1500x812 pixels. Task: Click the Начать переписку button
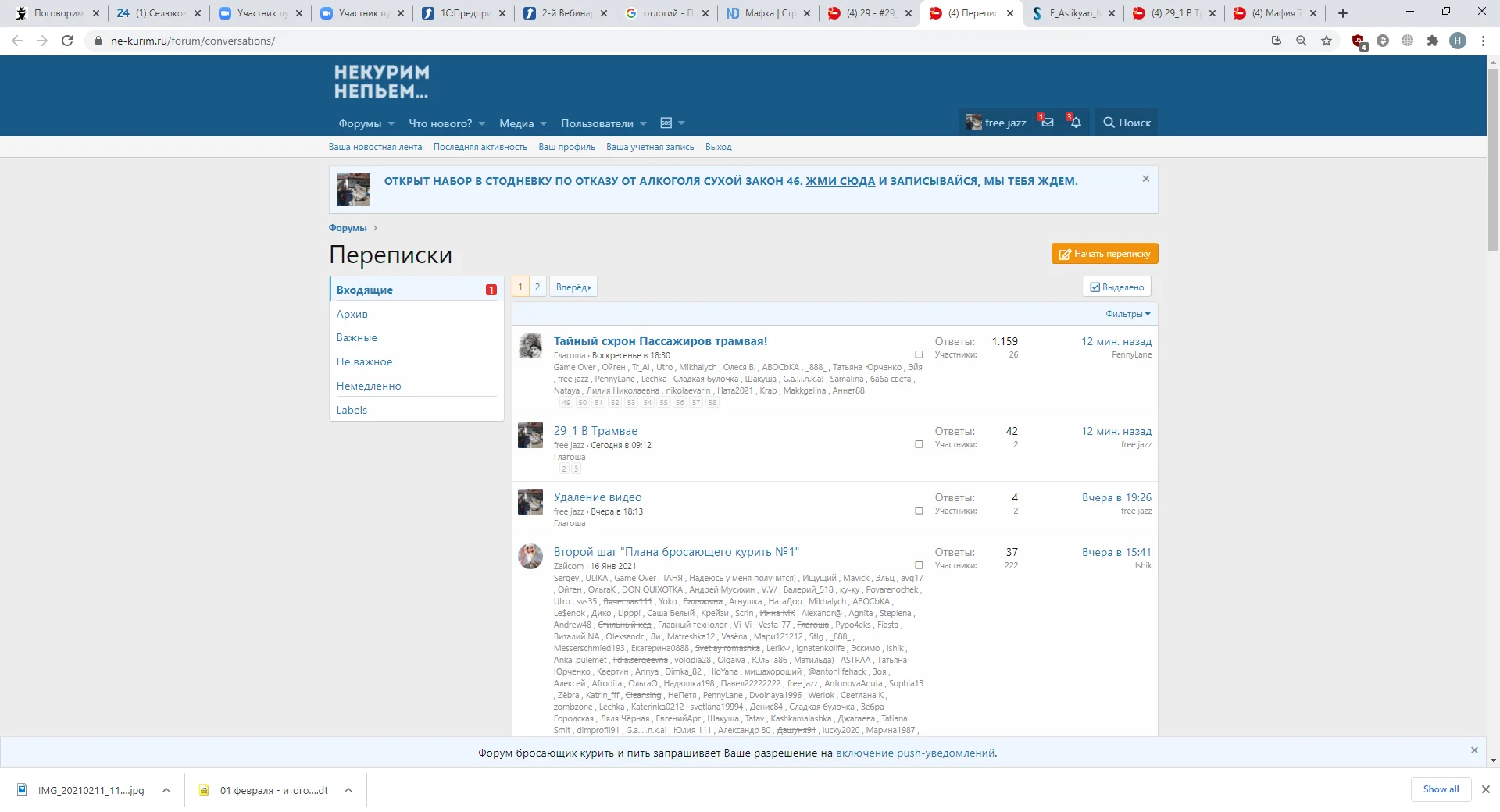point(1104,254)
